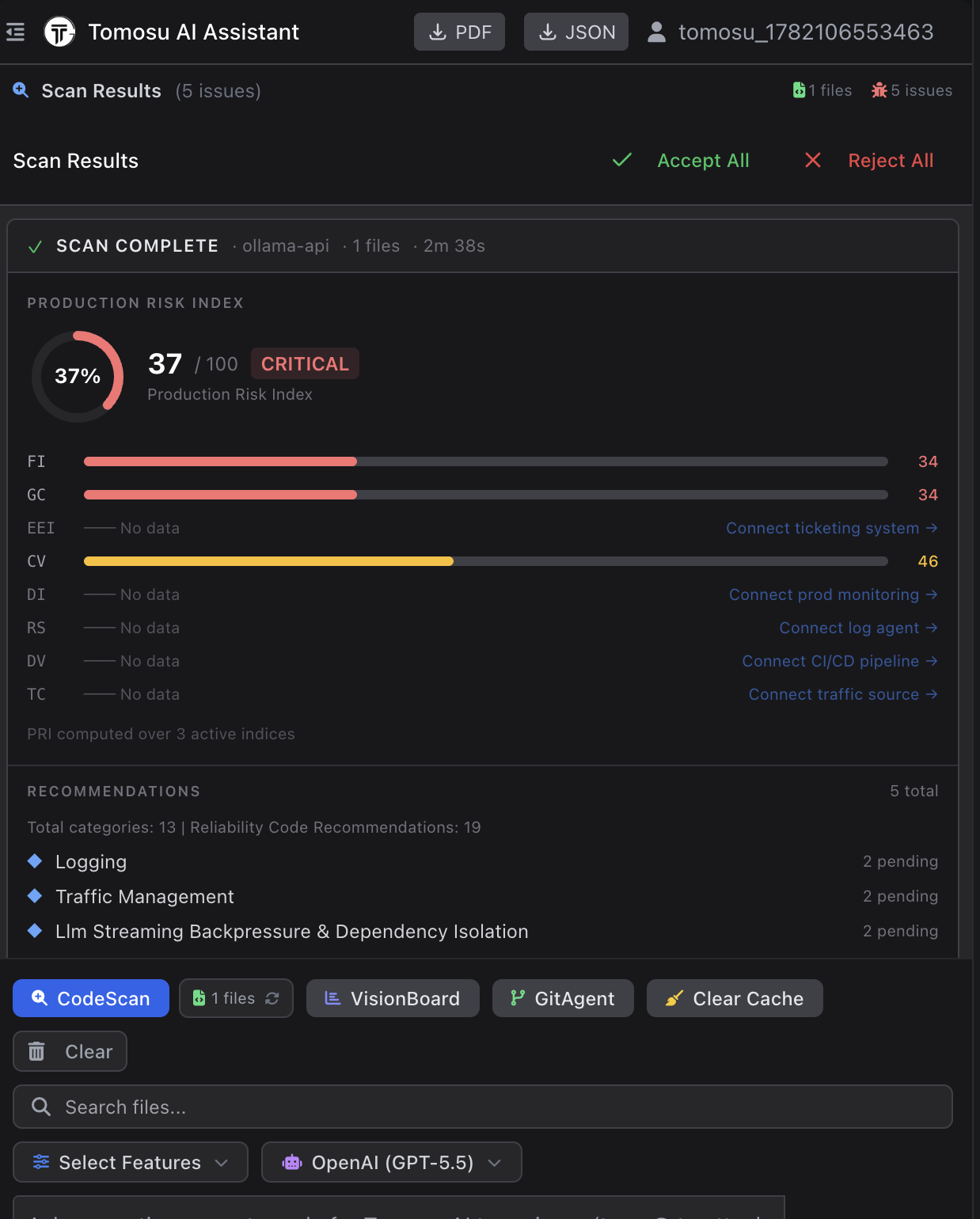Image resolution: width=980 pixels, height=1219 pixels.
Task: Click the search magnifier icon in the field
Action: tap(41, 1107)
